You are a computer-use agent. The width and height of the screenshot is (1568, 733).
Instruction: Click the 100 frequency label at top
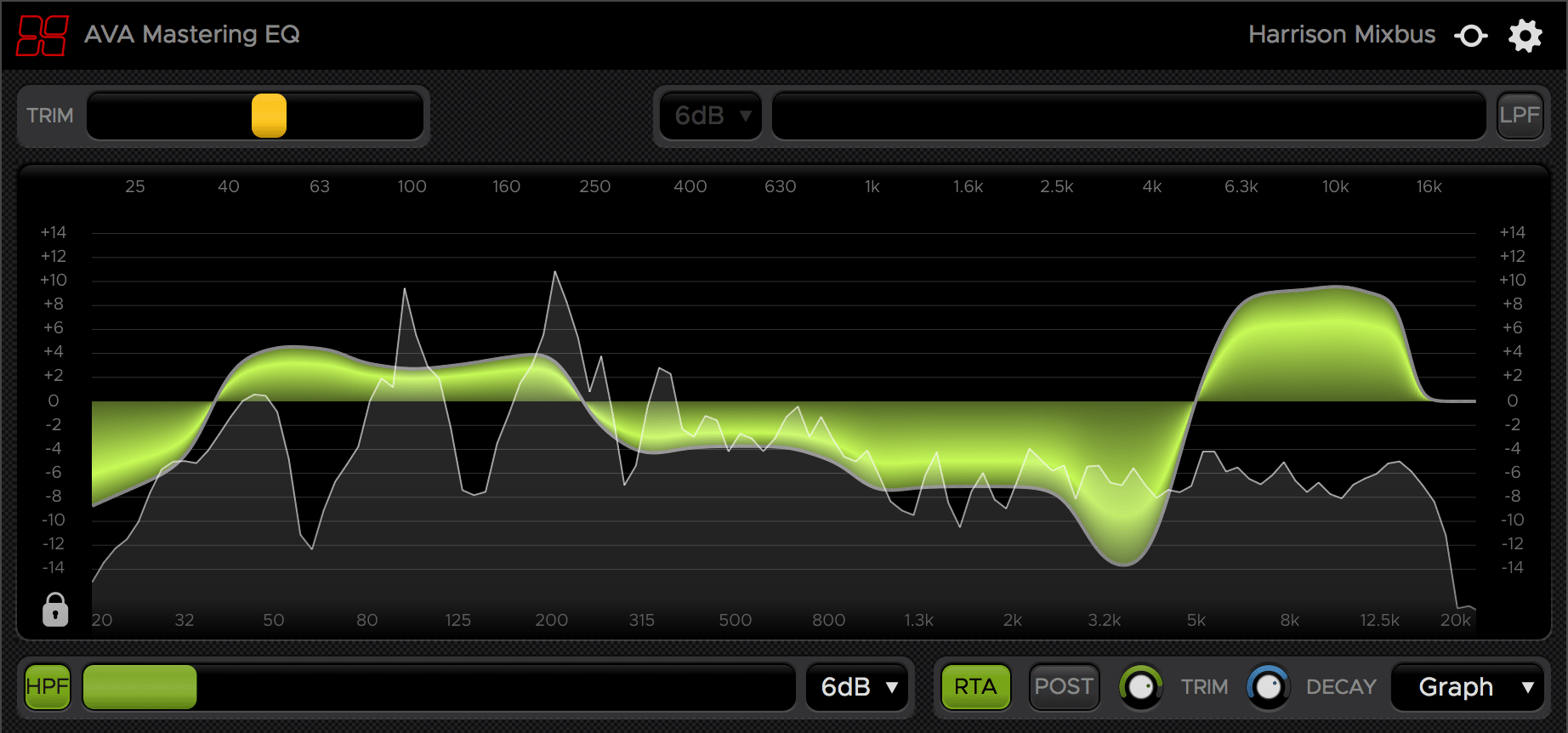pyautogui.click(x=412, y=186)
